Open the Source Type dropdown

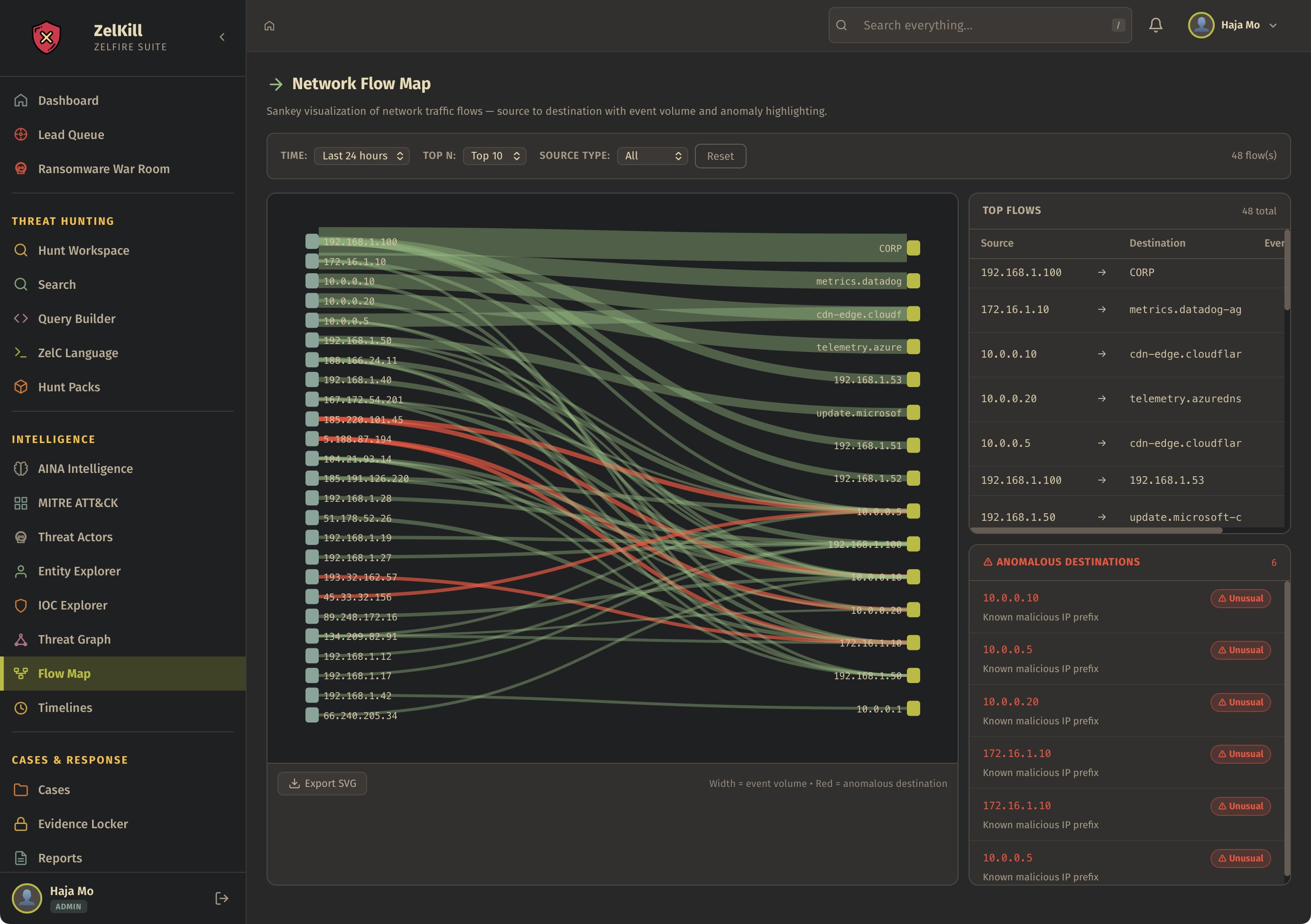point(652,156)
